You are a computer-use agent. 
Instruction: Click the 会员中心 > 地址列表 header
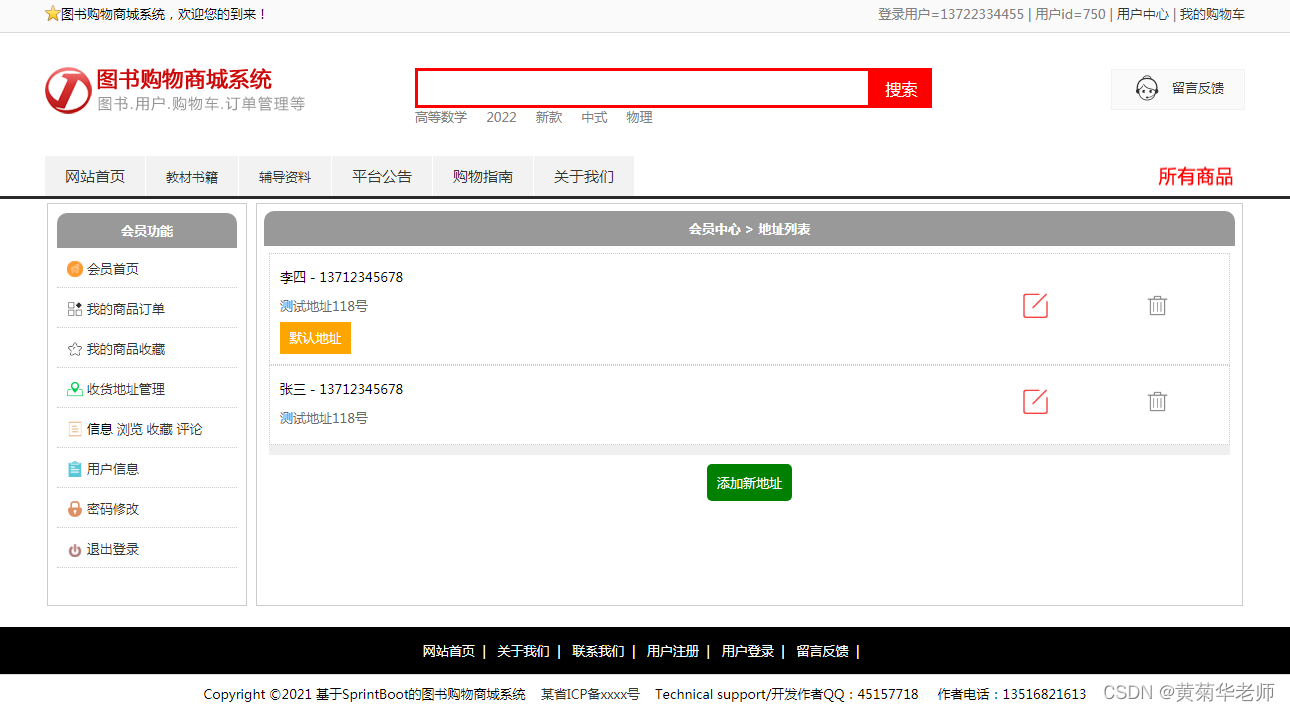(x=749, y=229)
